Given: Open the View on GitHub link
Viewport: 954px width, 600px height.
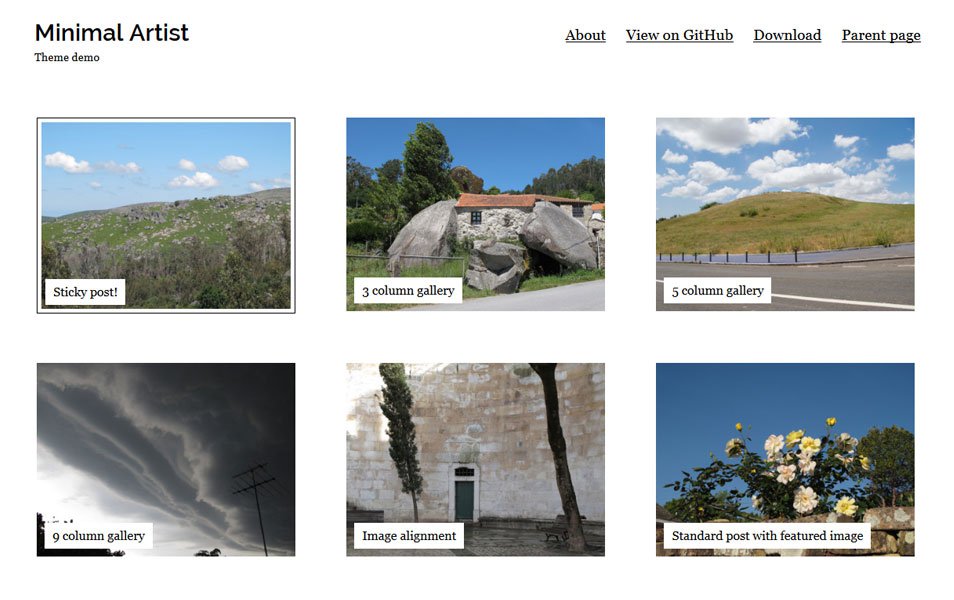Looking at the screenshot, I should point(679,35).
